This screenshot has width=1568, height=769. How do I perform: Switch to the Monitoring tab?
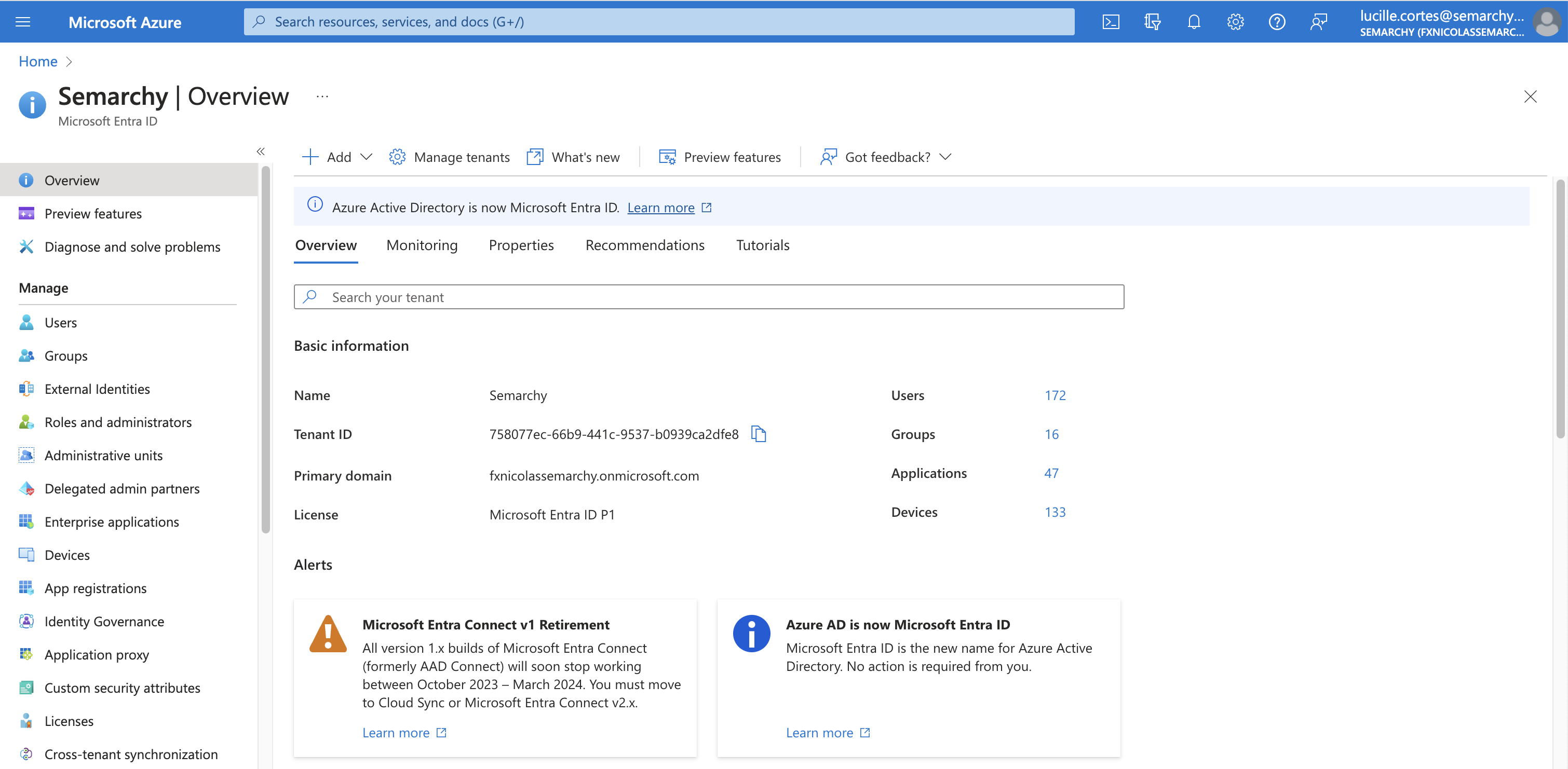(421, 244)
